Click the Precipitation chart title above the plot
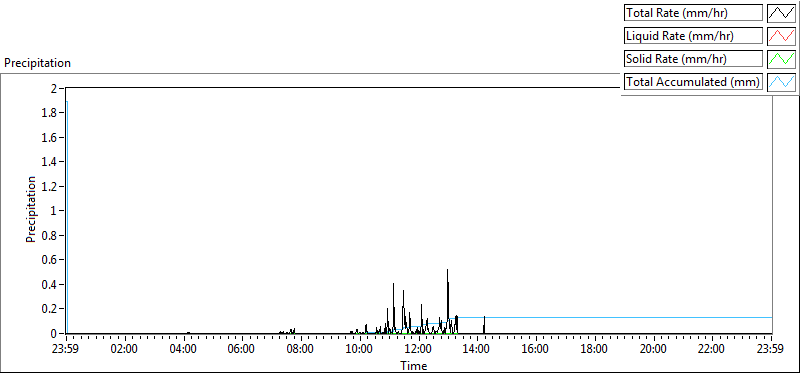The height and width of the screenshot is (373, 800). [x=37, y=63]
